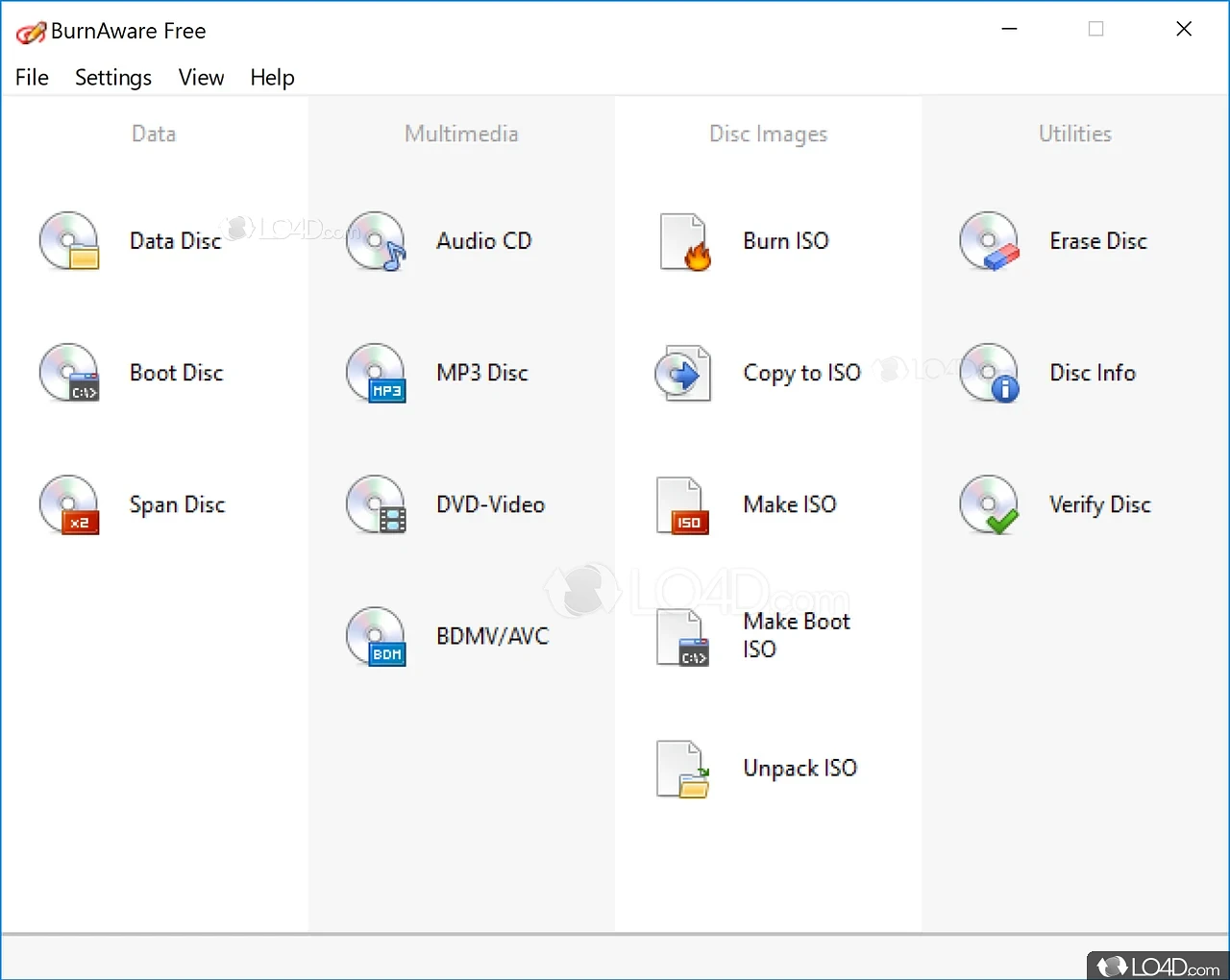Click the Disc Info icon
Image resolution: width=1230 pixels, height=980 pixels.
click(989, 373)
